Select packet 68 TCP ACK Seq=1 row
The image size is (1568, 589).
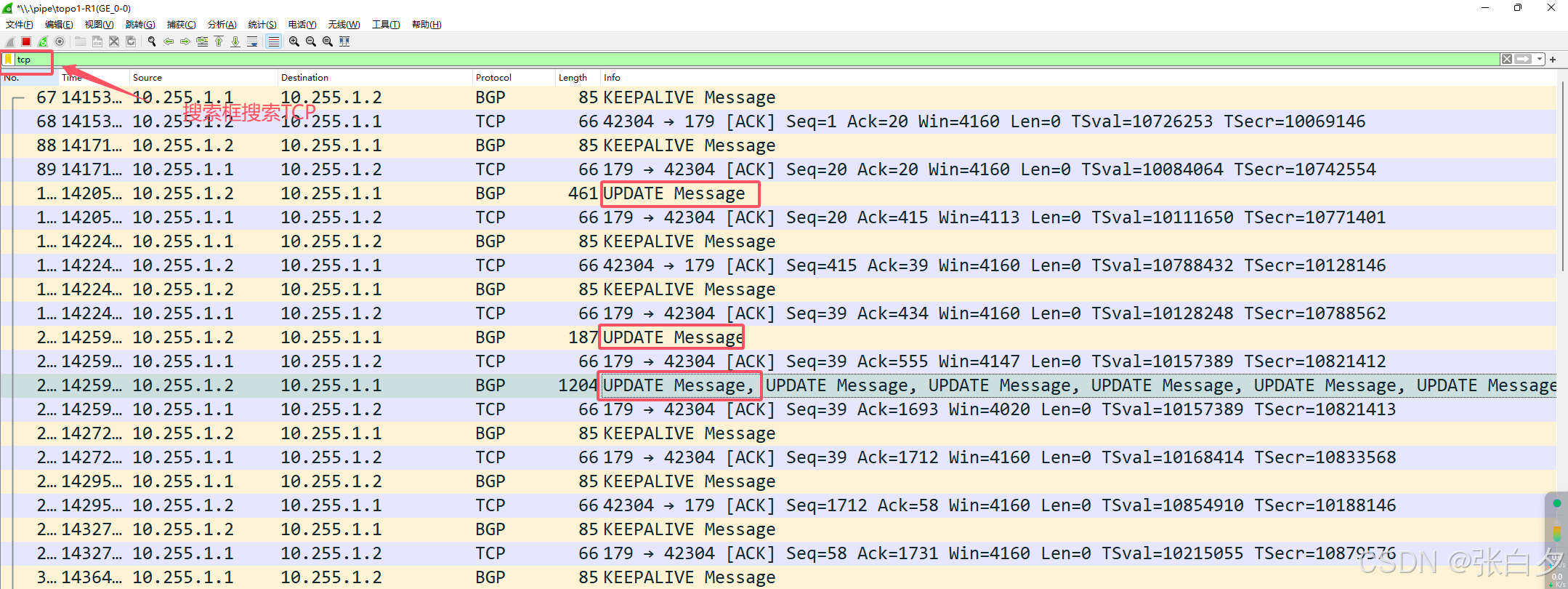click(x=779, y=121)
